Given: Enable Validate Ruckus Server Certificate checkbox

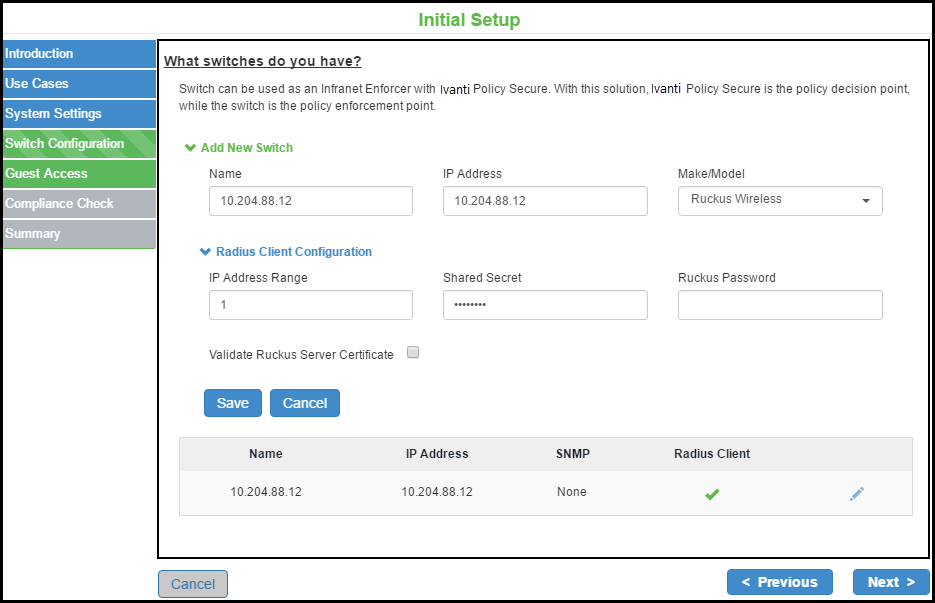Looking at the screenshot, I should [413, 352].
